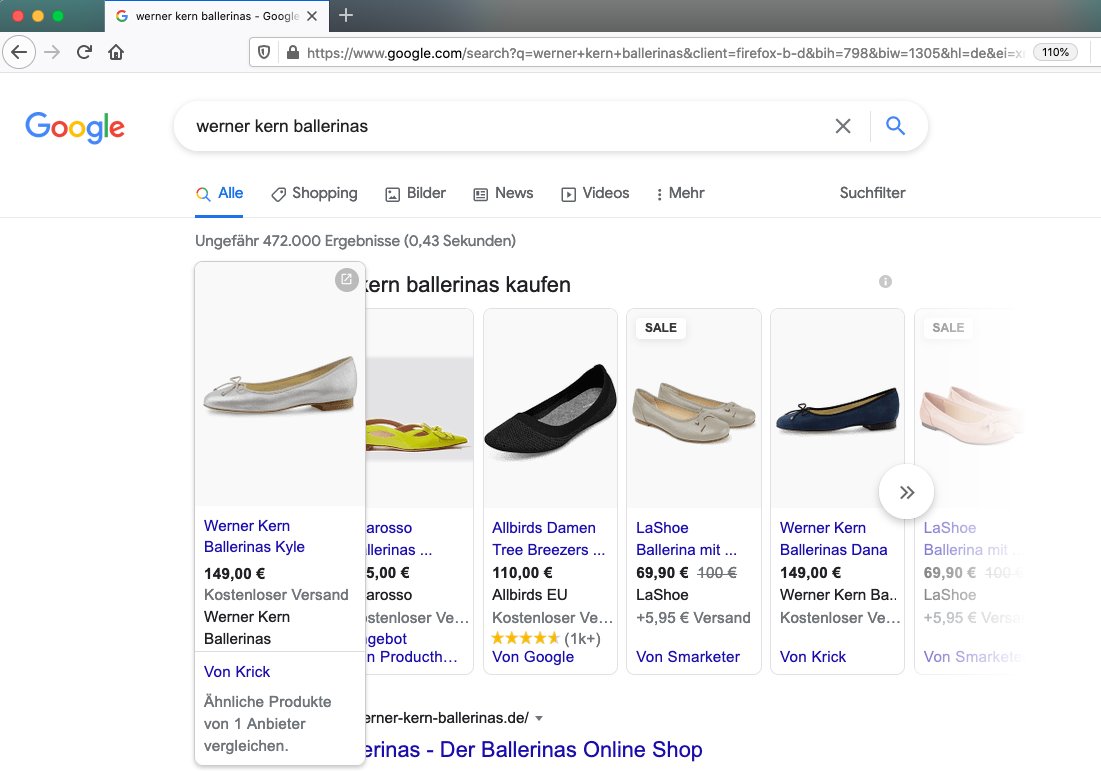This screenshot has height=771, width=1101.
Task: Switch to the Bilder tab
Action: point(416,193)
